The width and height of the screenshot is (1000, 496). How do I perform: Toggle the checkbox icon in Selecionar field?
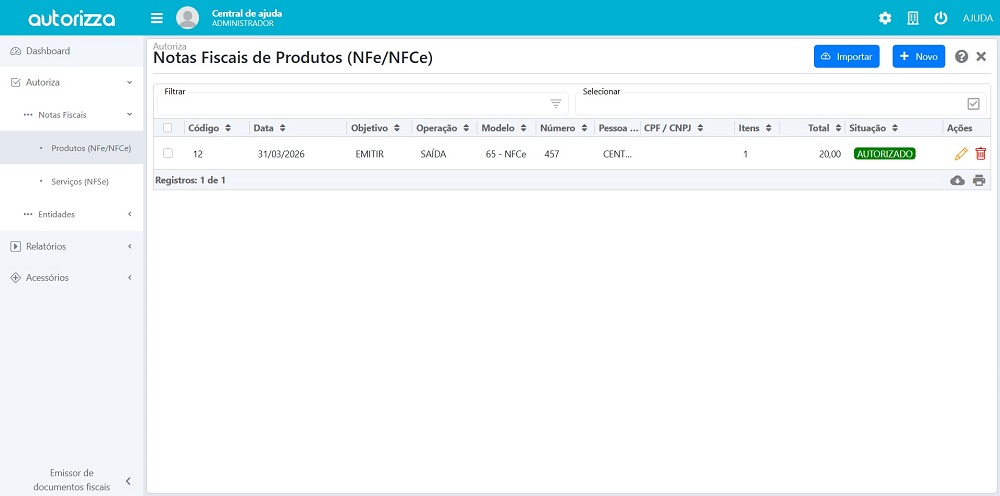coord(973,104)
